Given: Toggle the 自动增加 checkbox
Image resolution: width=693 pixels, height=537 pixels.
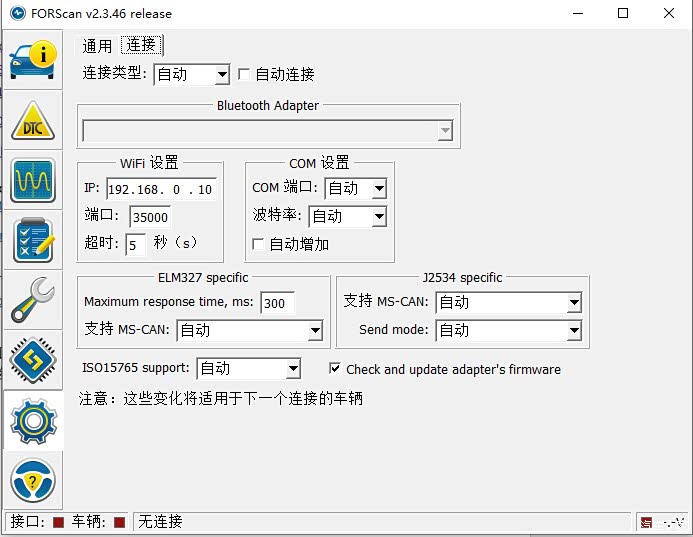Looking at the screenshot, I should pos(258,244).
